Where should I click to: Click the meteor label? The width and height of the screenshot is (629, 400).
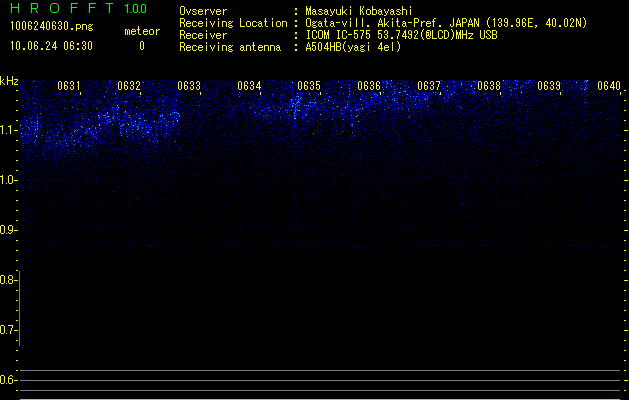tap(142, 31)
